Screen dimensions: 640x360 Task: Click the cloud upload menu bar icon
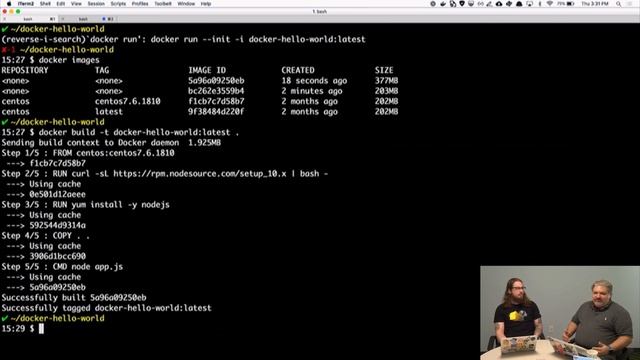pyautogui.click(x=499, y=4)
